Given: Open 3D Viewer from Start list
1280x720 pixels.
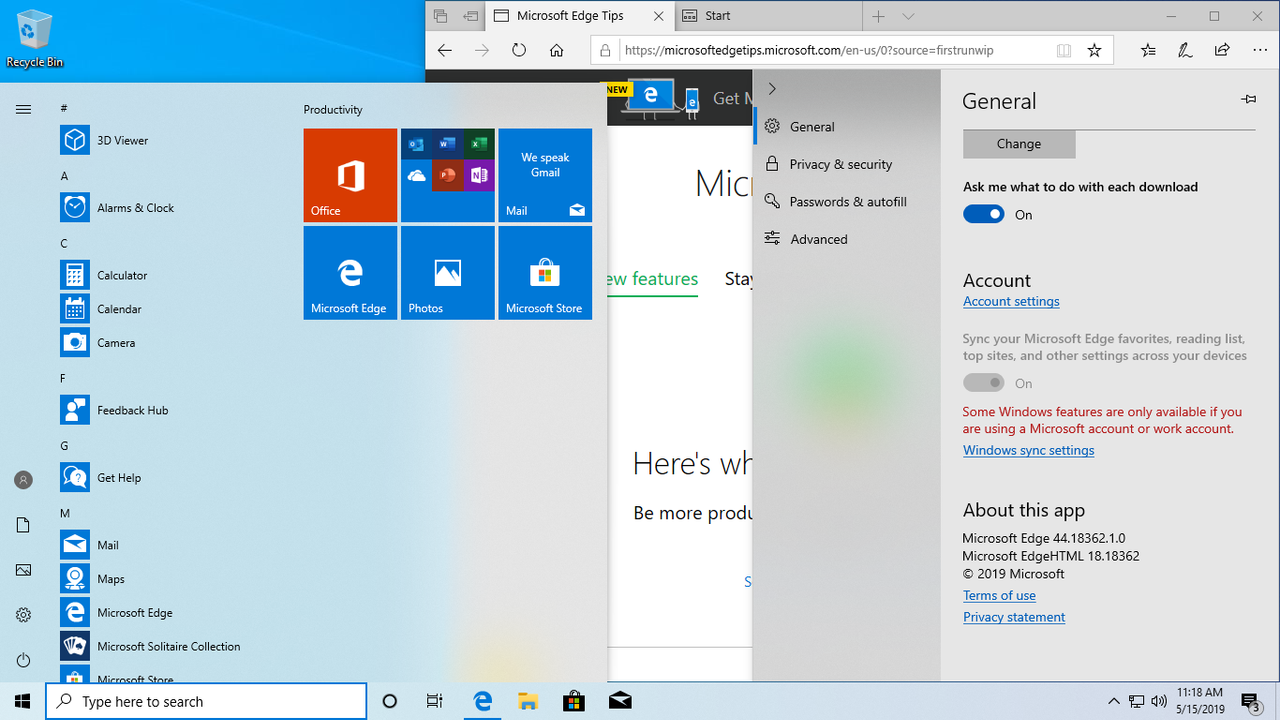Looking at the screenshot, I should click(150, 141).
